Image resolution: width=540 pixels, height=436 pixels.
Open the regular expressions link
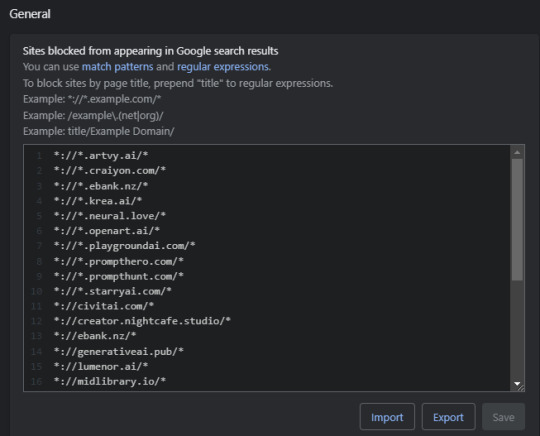[223, 66]
